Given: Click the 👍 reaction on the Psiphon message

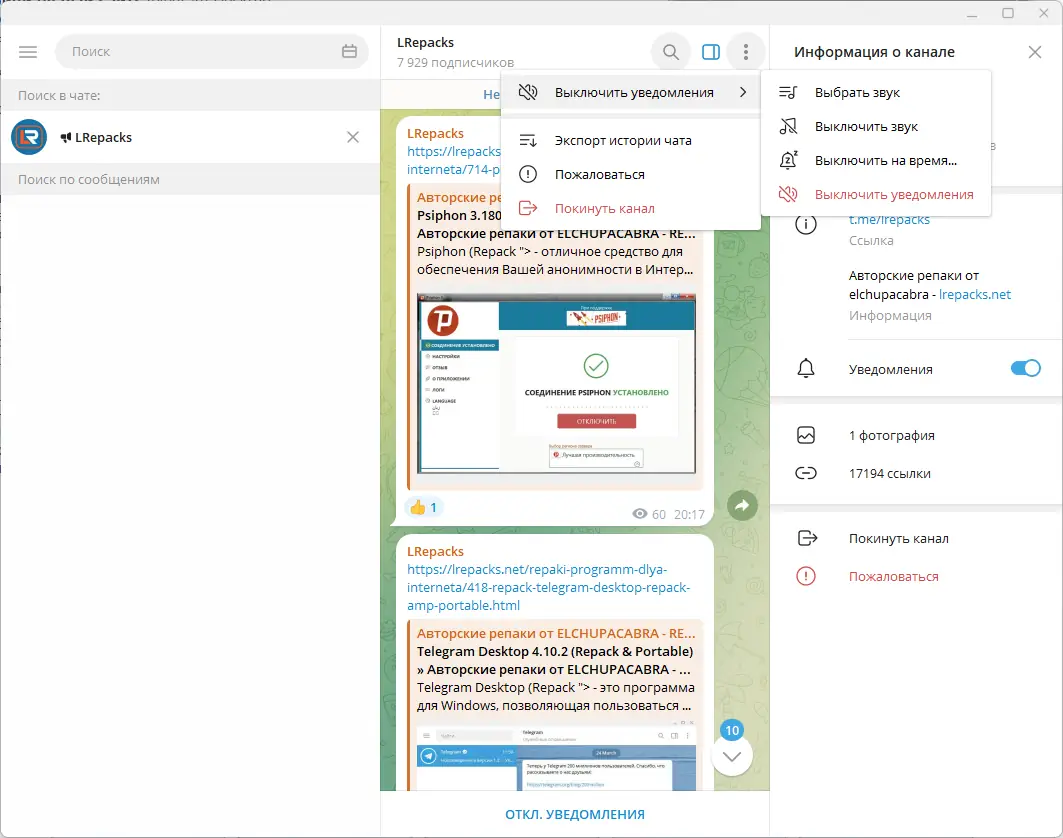Looking at the screenshot, I should (x=423, y=506).
